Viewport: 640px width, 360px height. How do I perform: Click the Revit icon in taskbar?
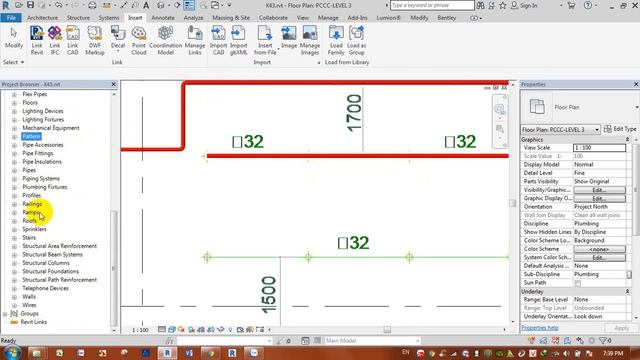(167, 353)
